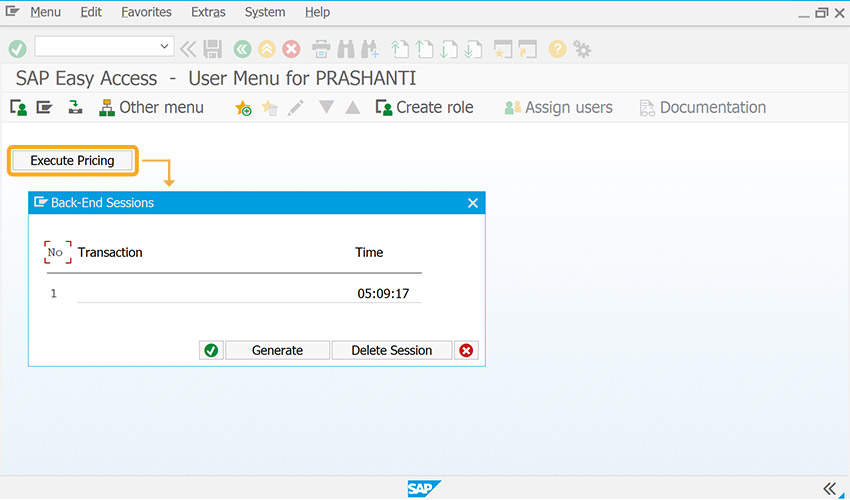The width and height of the screenshot is (850, 500).
Task: Go to First Page icon
Action: [400, 49]
